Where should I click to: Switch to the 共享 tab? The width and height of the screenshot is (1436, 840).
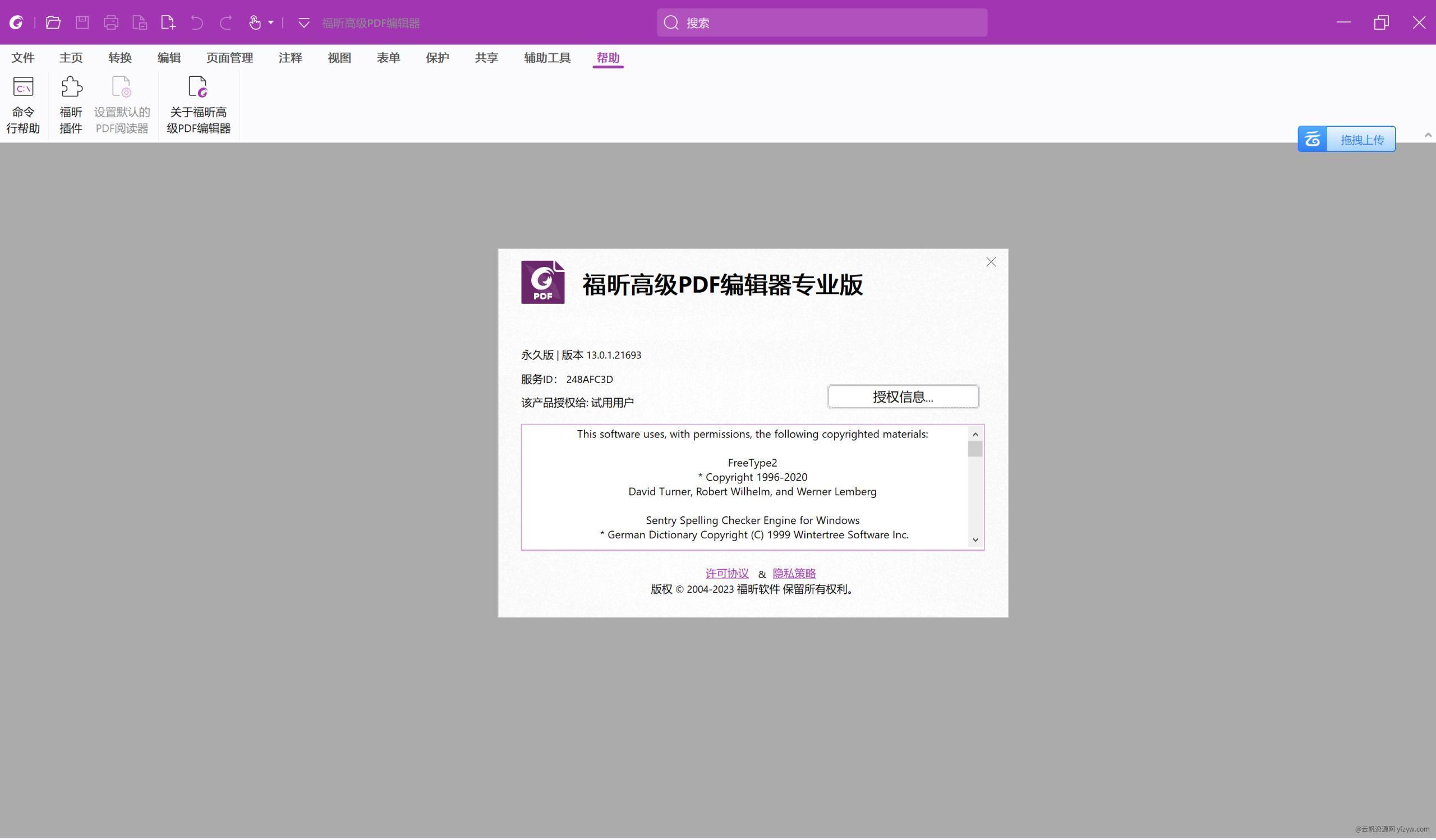486,58
